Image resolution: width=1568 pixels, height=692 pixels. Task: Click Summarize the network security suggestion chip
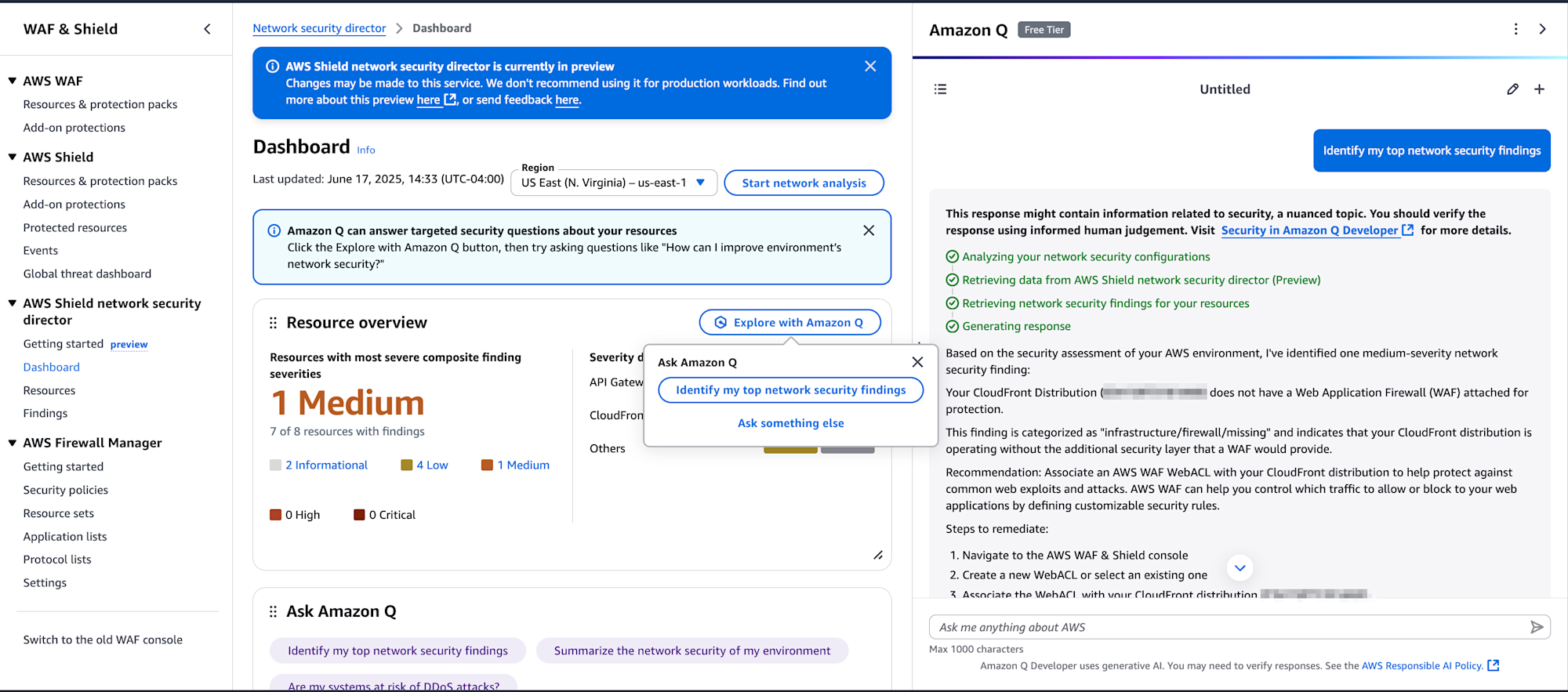pos(691,650)
